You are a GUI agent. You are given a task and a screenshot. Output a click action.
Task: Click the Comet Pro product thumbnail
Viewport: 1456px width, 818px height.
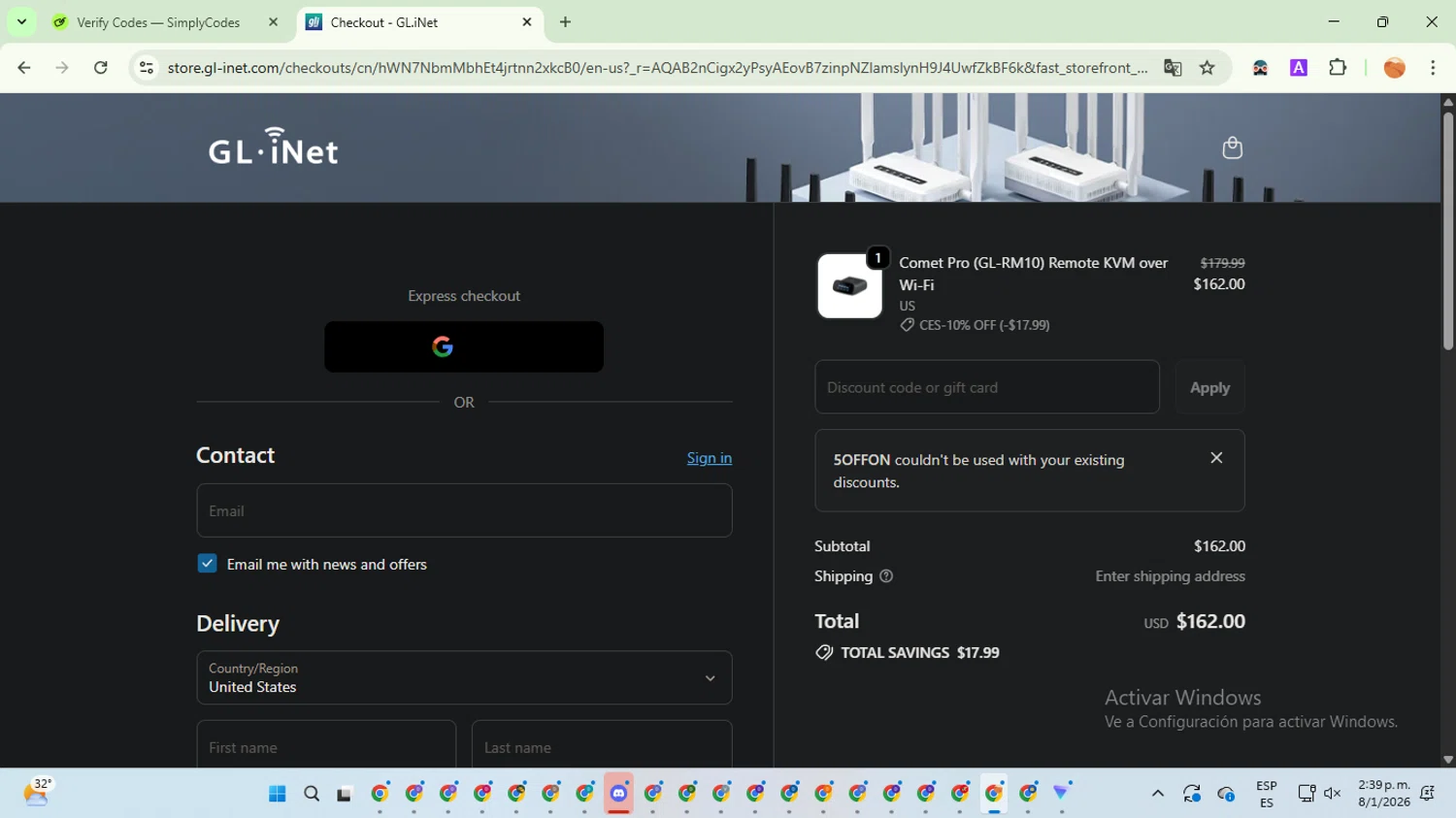(x=849, y=285)
